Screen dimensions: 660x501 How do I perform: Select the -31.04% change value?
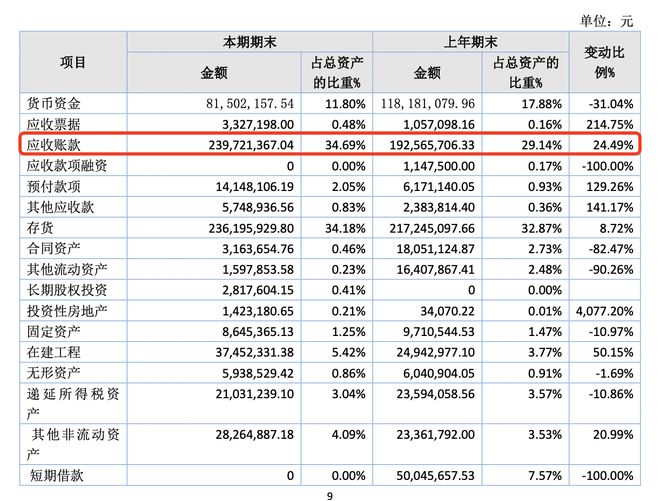coord(611,104)
